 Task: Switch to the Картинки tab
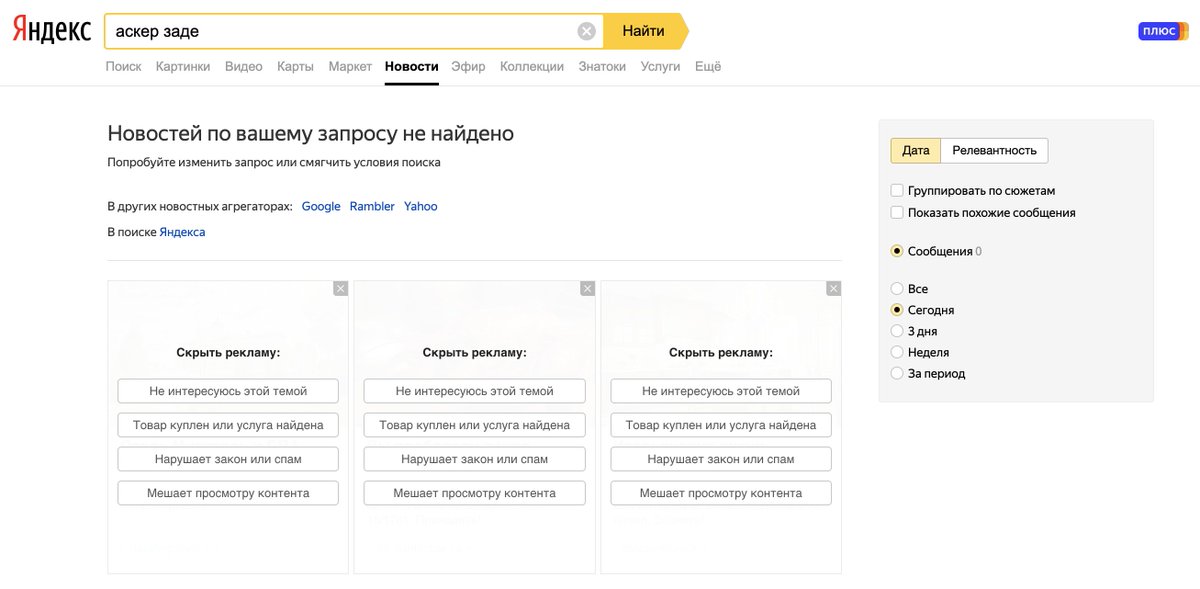coord(183,66)
